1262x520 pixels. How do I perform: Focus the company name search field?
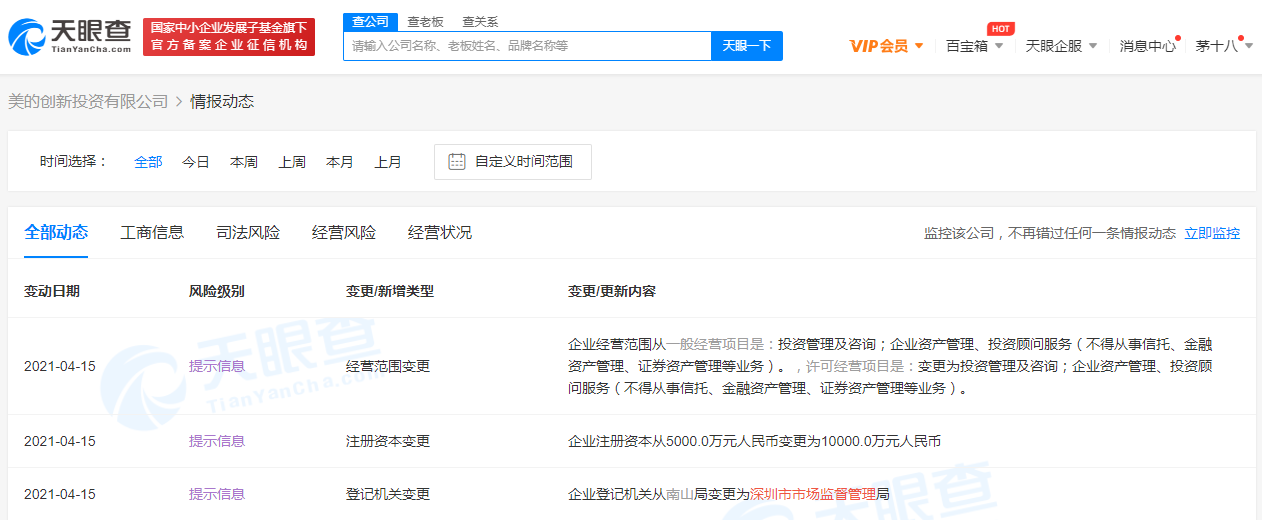[x=527, y=46]
